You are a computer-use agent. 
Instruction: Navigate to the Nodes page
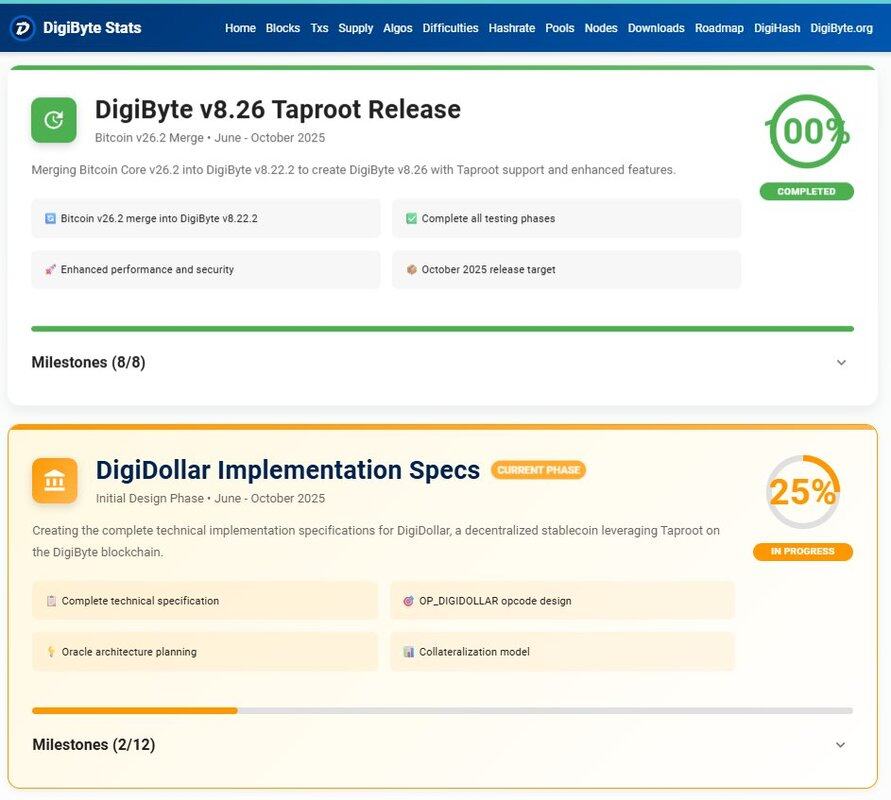click(601, 28)
